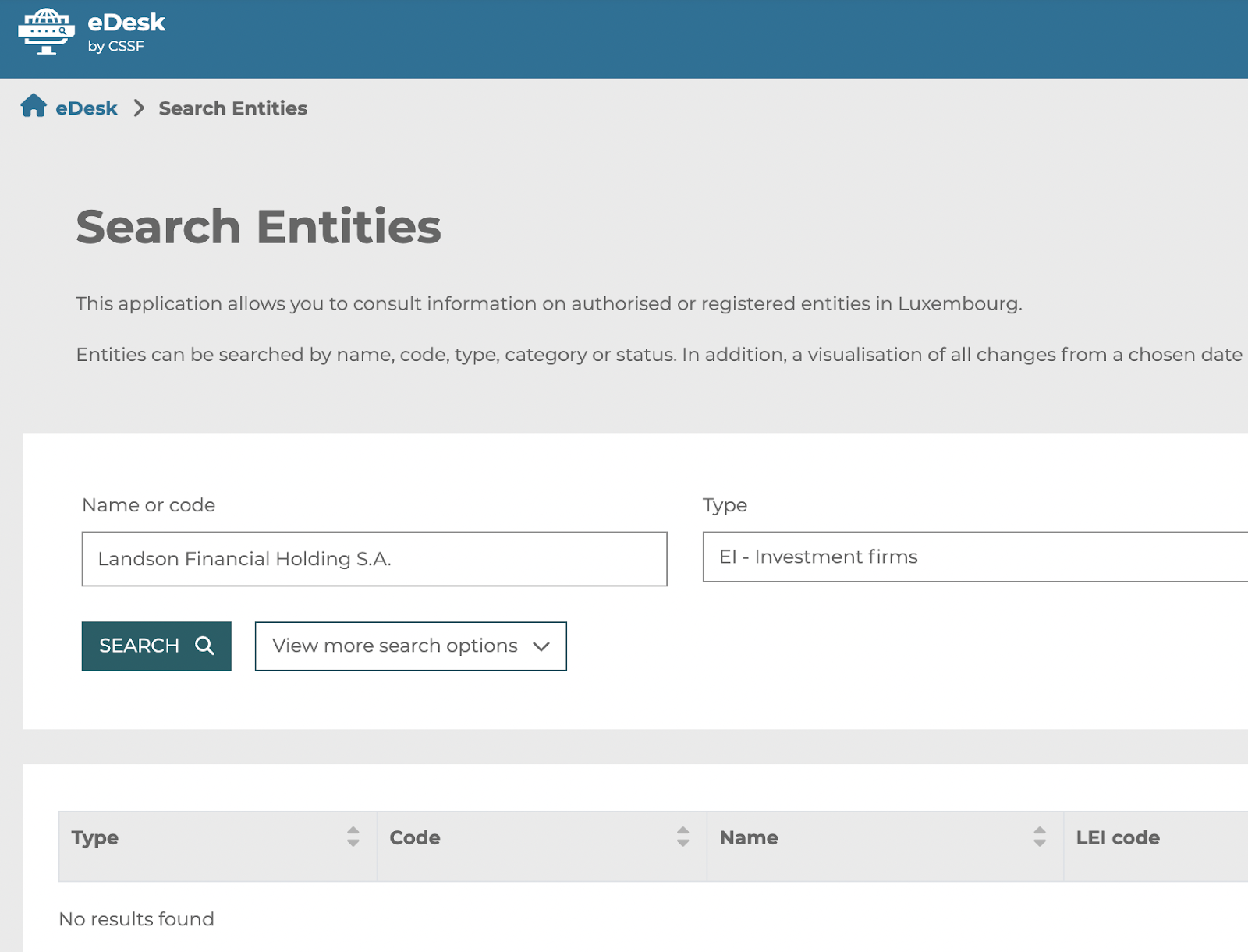Click the chevron in View more search options

coord(541,646)
